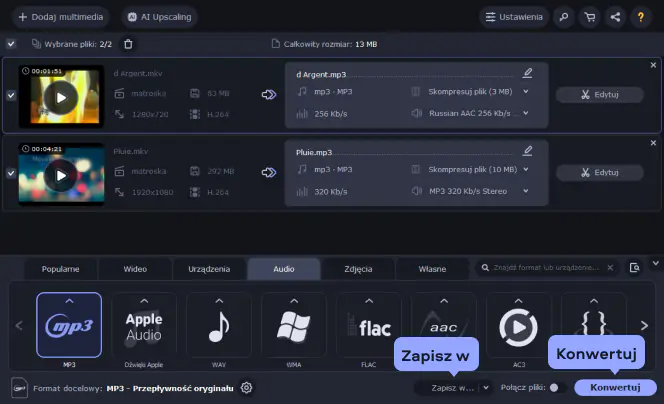Switch to the Wideo tab
The image size is (664, 404).
135,269
